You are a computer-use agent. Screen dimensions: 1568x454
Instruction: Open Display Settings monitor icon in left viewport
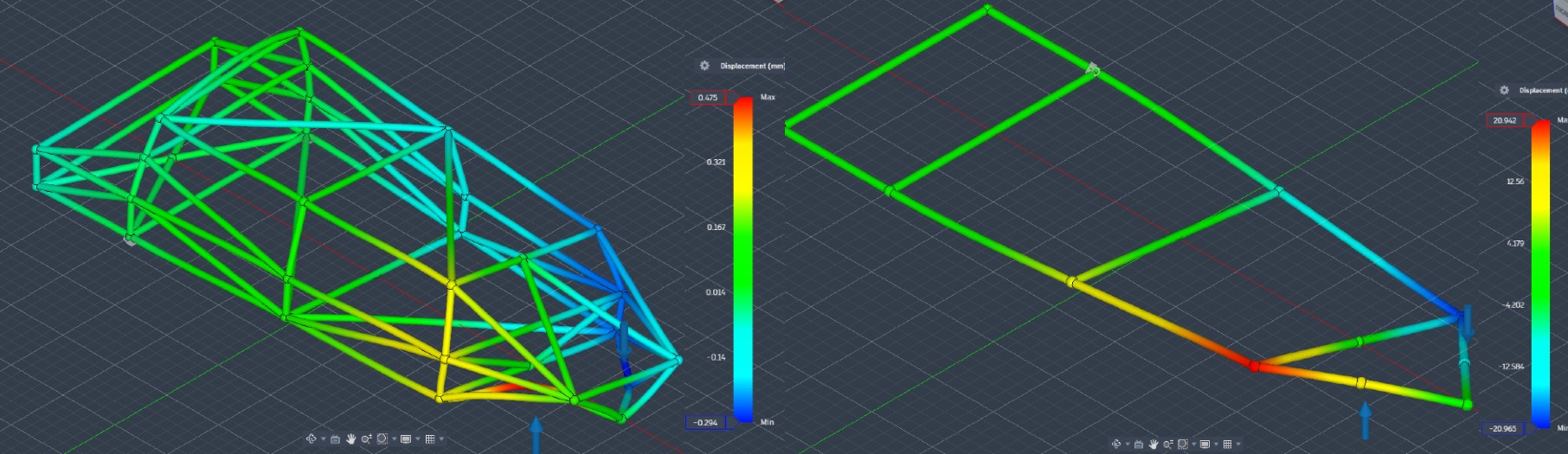(x=406, y=438)
